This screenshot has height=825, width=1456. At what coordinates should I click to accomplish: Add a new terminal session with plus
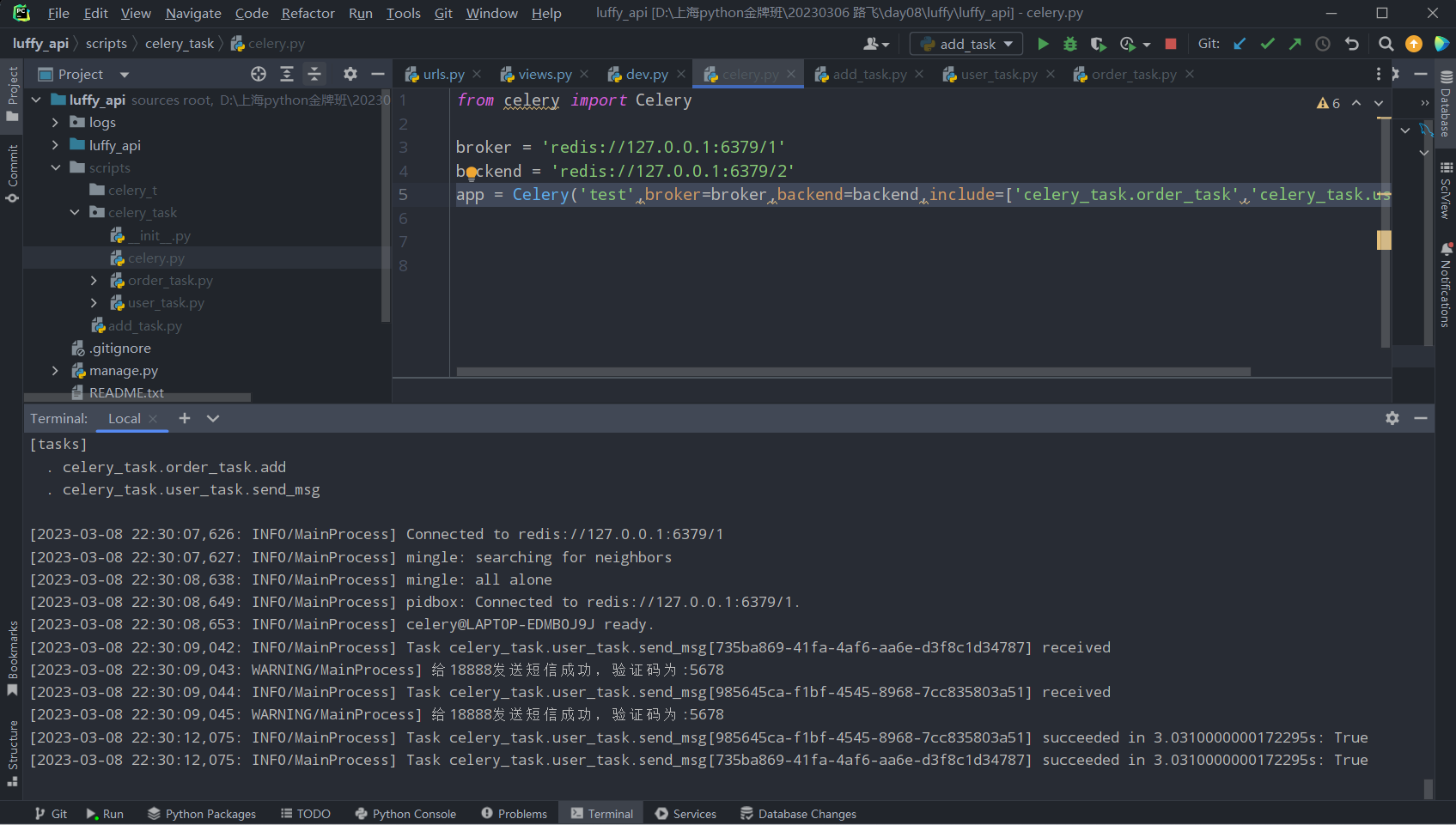pos(185,418)
